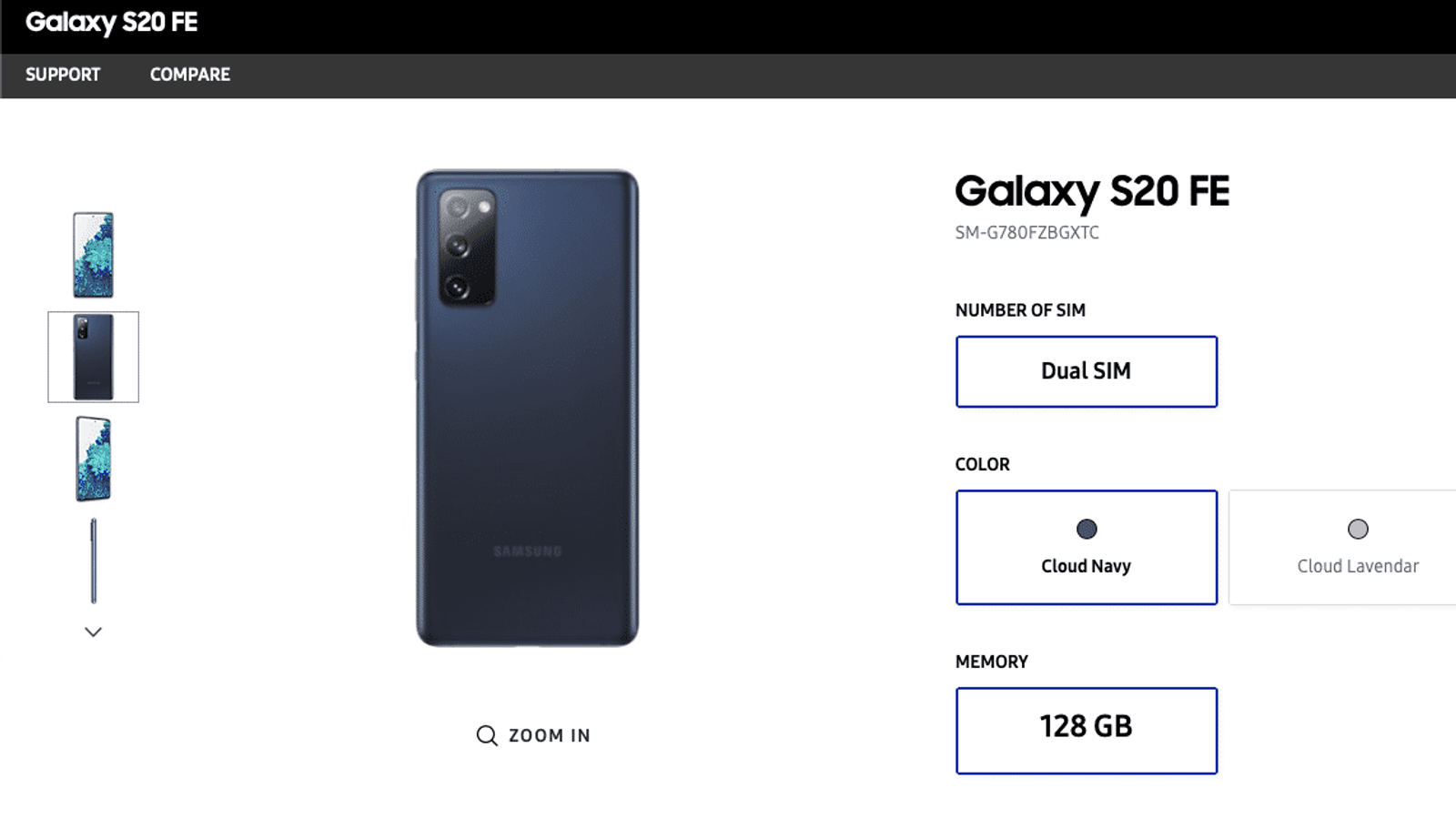Viewport: 1456px width, 819px height.
Task: Select the navy back view thumbnail
Action: point(93,357)
